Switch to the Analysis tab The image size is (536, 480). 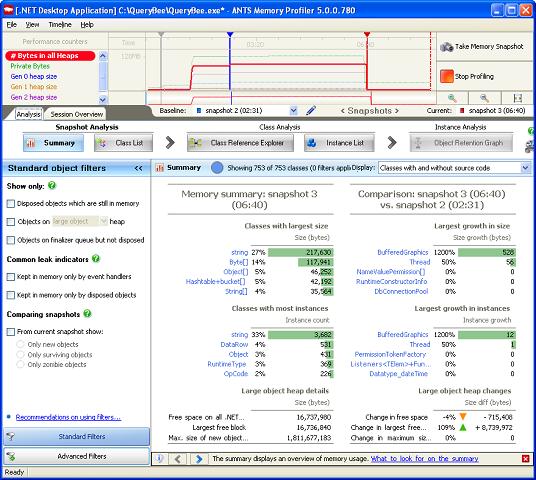pyautogui.click(x=29, y=114)
